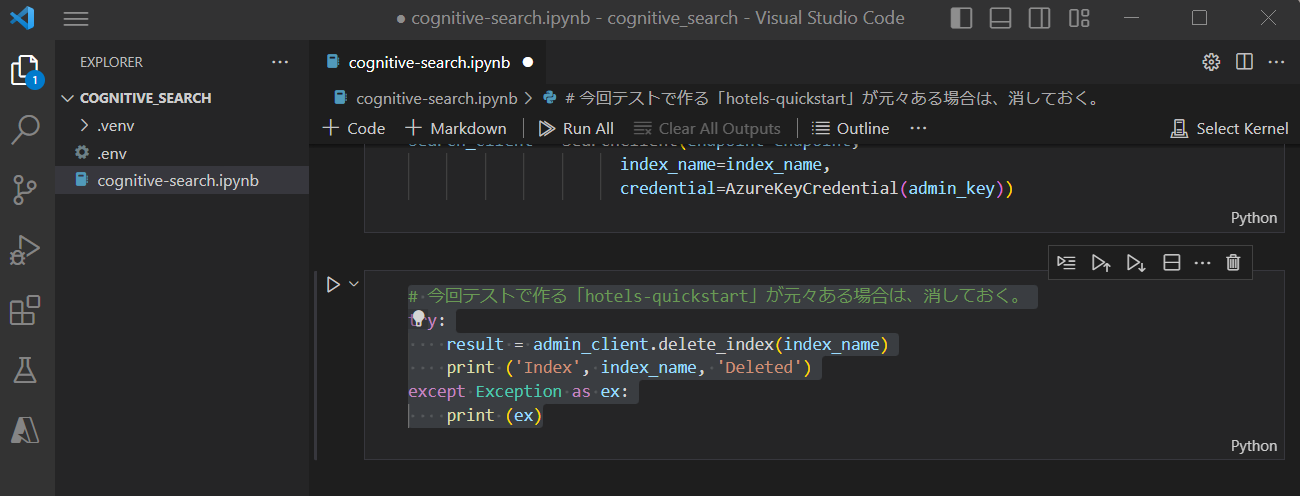Execute above cells icon

tap(1101, 262)
